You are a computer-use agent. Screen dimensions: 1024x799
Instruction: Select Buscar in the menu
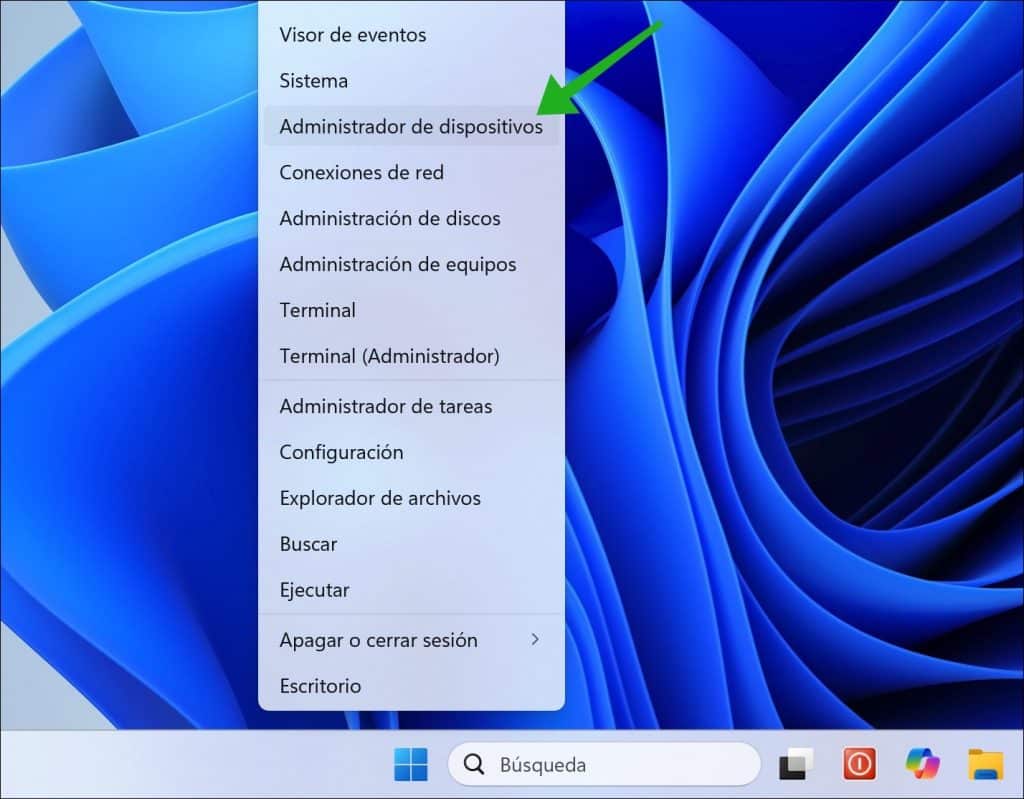(411, 544)
